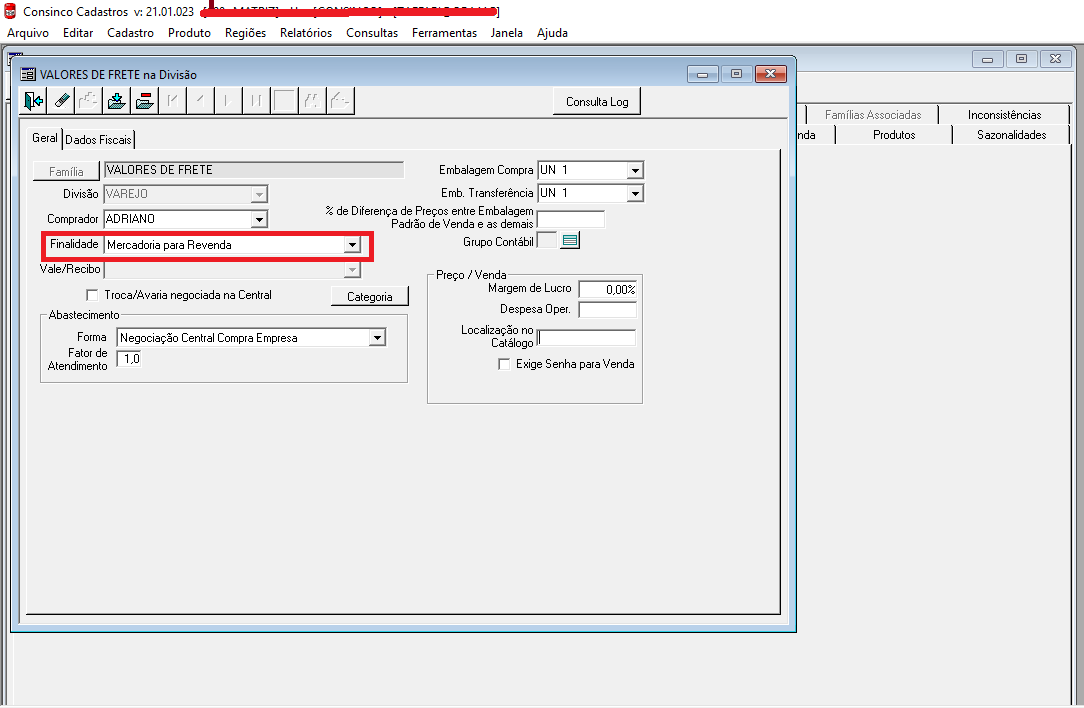This screenshot has width=1084, height=708.
Task: Expand the Emb. Transferência dropdown
Action: 635,194
